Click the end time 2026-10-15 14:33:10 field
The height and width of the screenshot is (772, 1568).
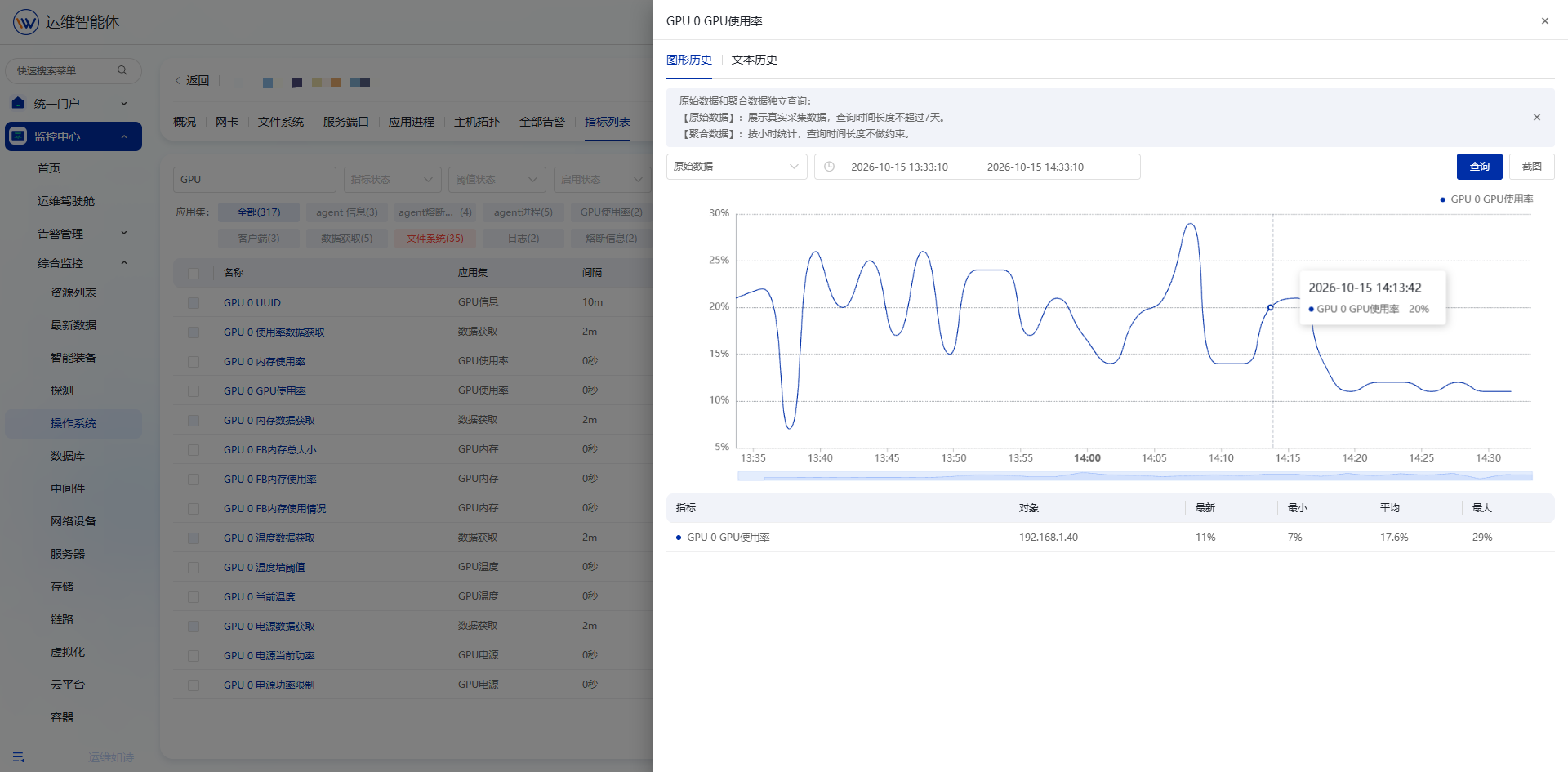1036,167
